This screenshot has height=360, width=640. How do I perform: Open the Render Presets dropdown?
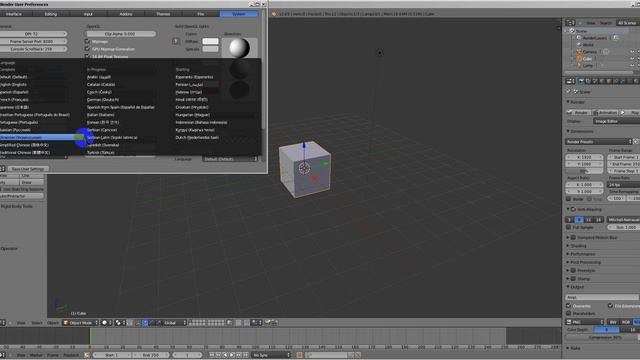[598, 142]
